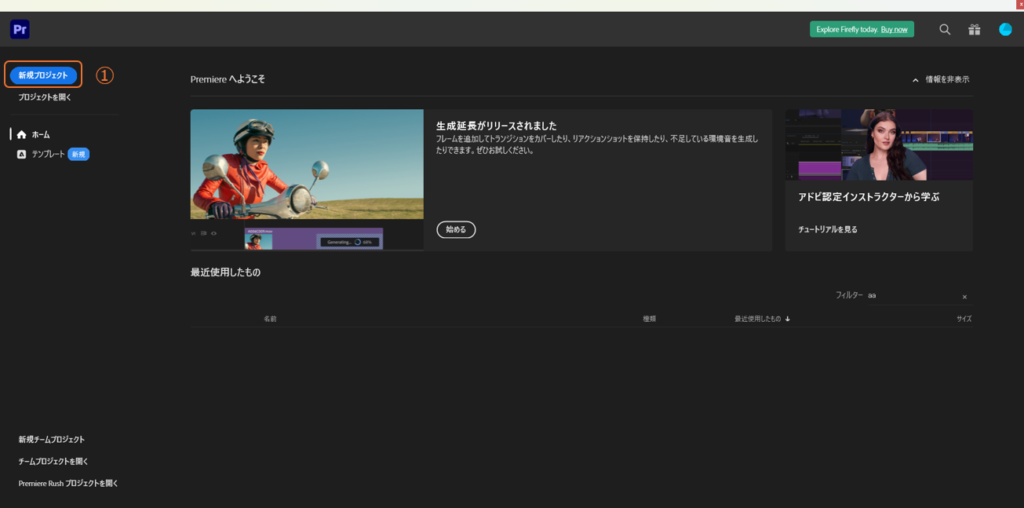Screen dimensions: 1024x508
Task: Click the Templates icon in sidebar
Action: coord(21,154)
